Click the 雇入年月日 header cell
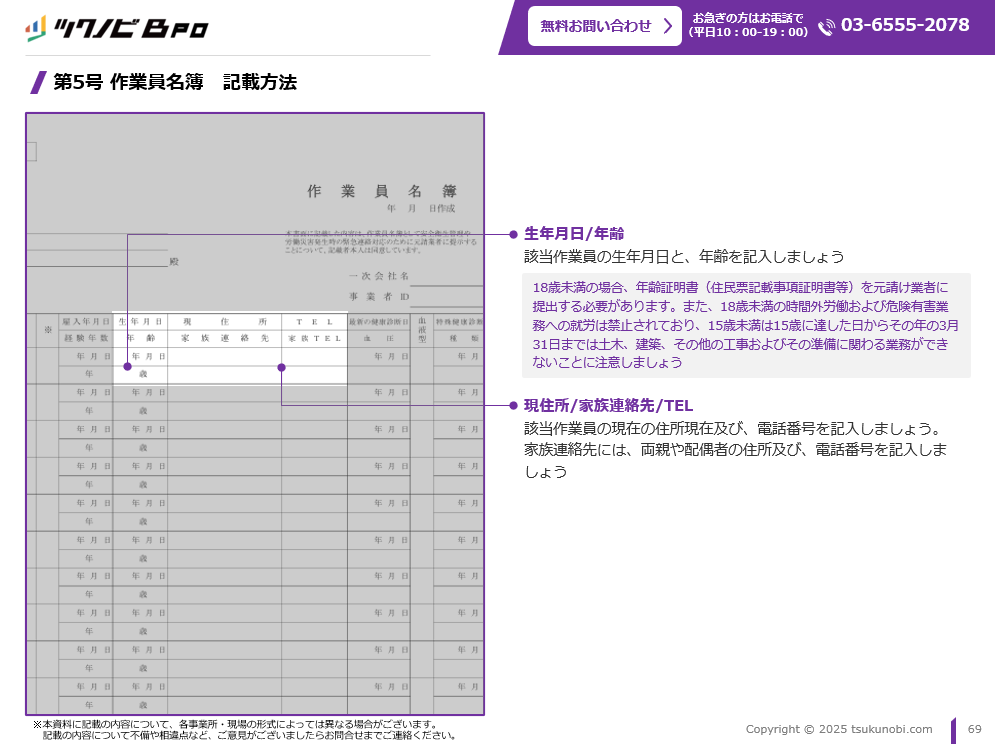This screenshot has width=995, height=744. tap(86, 322)
